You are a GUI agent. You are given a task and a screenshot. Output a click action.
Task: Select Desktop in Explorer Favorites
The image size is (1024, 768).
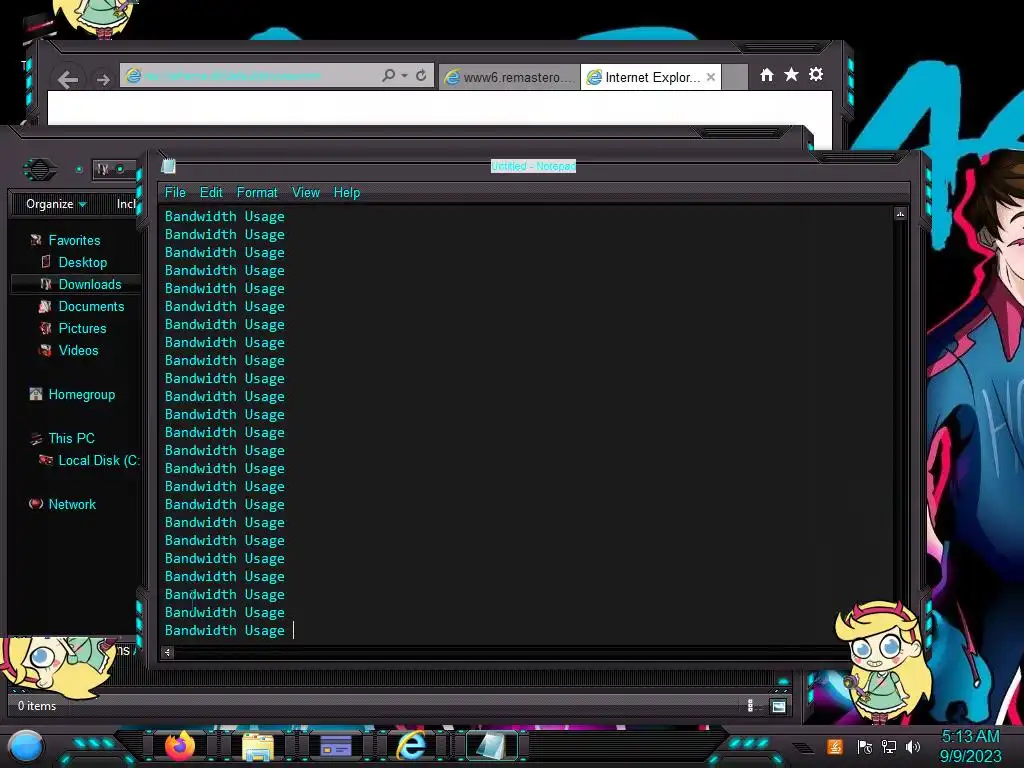(83, 263)
